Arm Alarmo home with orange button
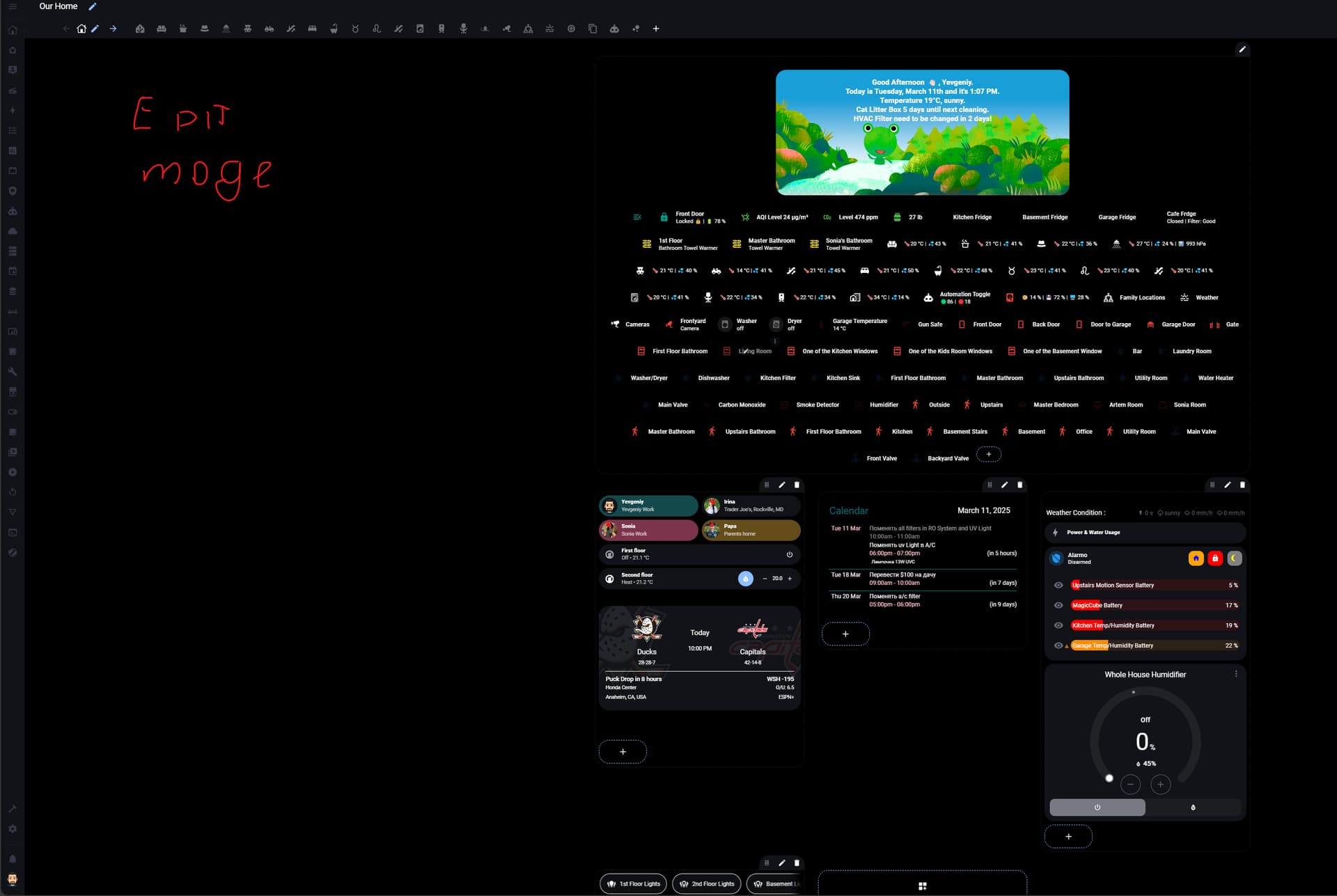1337x896 pixels. pyautogui.click(x=1196, y=558)
